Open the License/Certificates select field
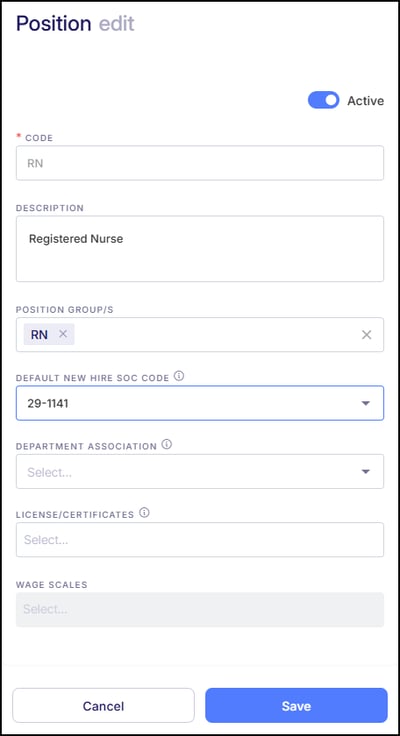Image resolution: width=400 pixels, height=736 pixels. tap(200, 540)
